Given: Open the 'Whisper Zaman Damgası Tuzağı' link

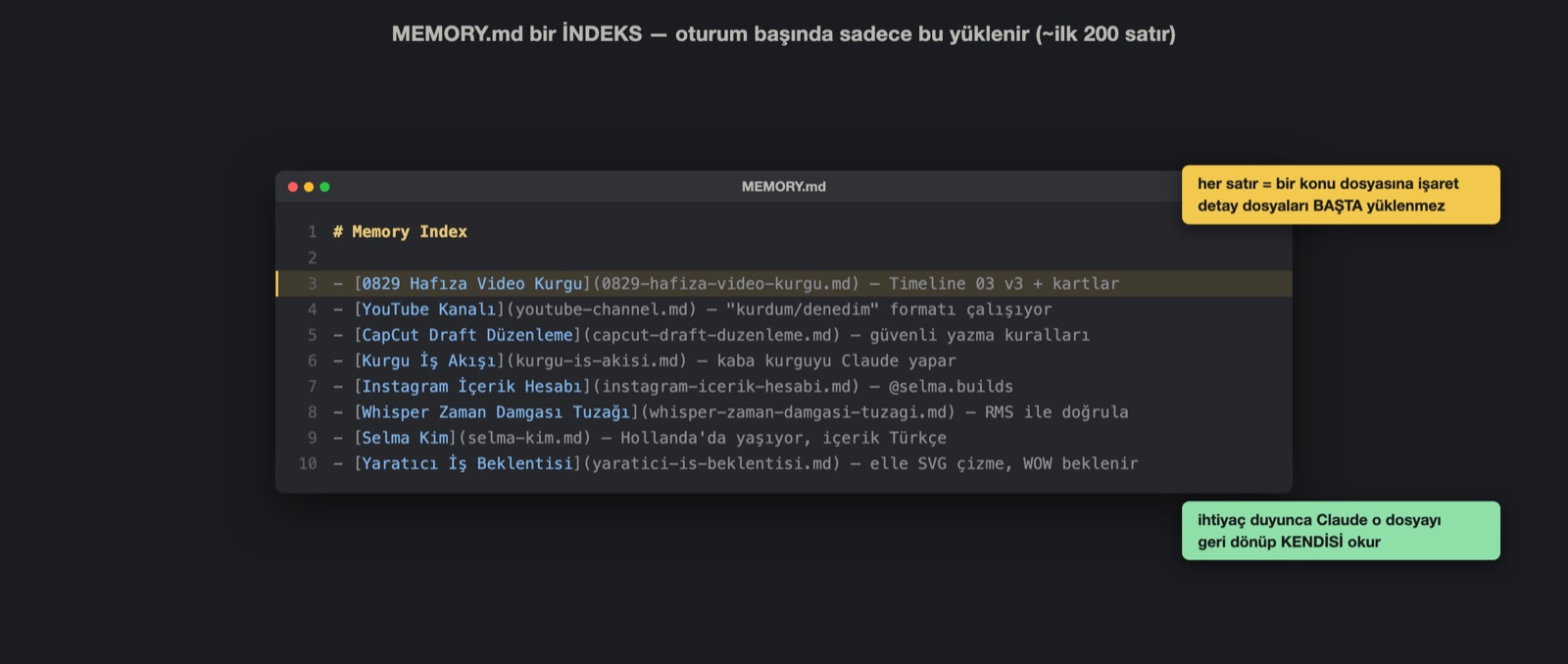Looking at the screenshot, I should point(497,412).
